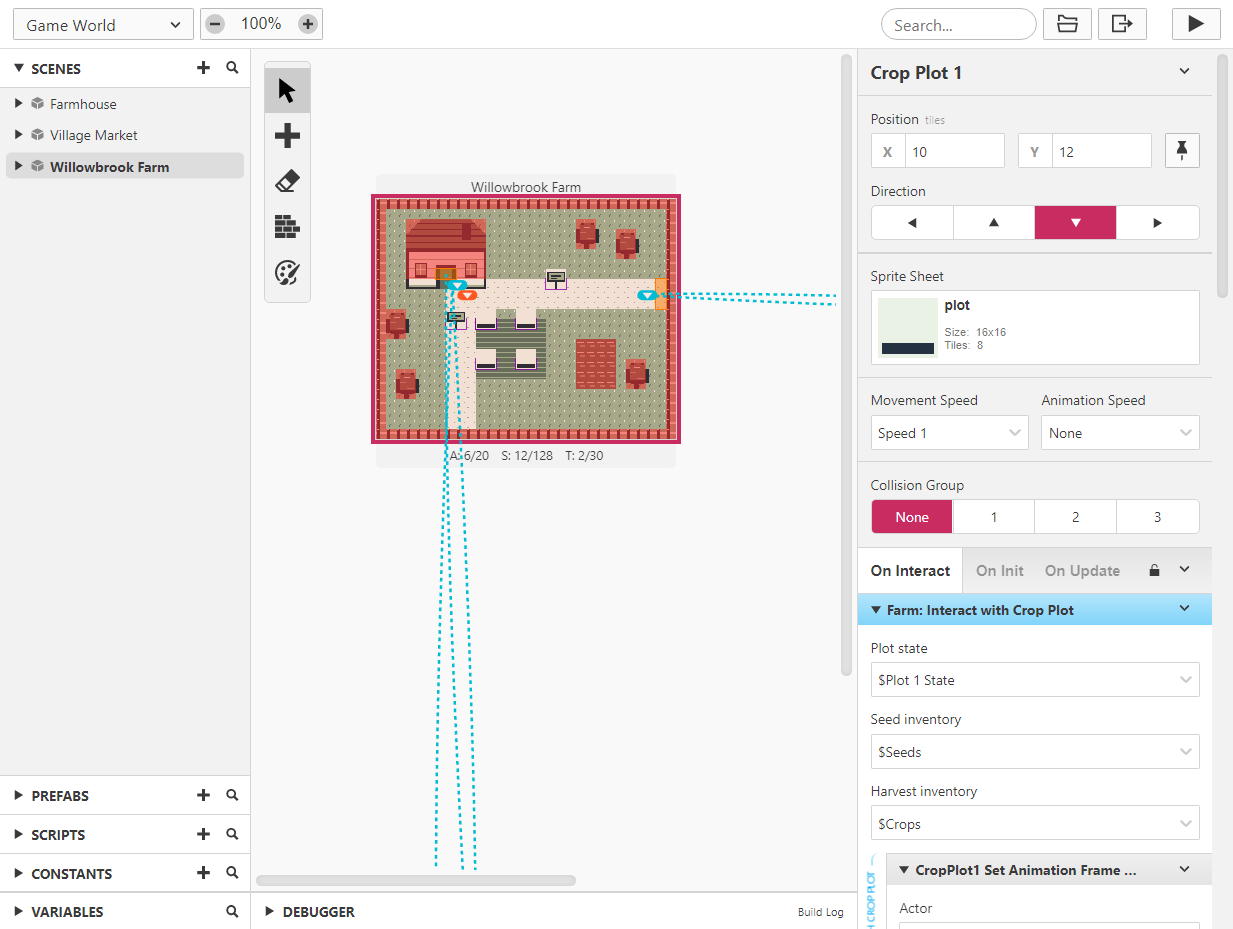Add a new script
Viewport: 1233px width, 929px height.
[203, 834]
